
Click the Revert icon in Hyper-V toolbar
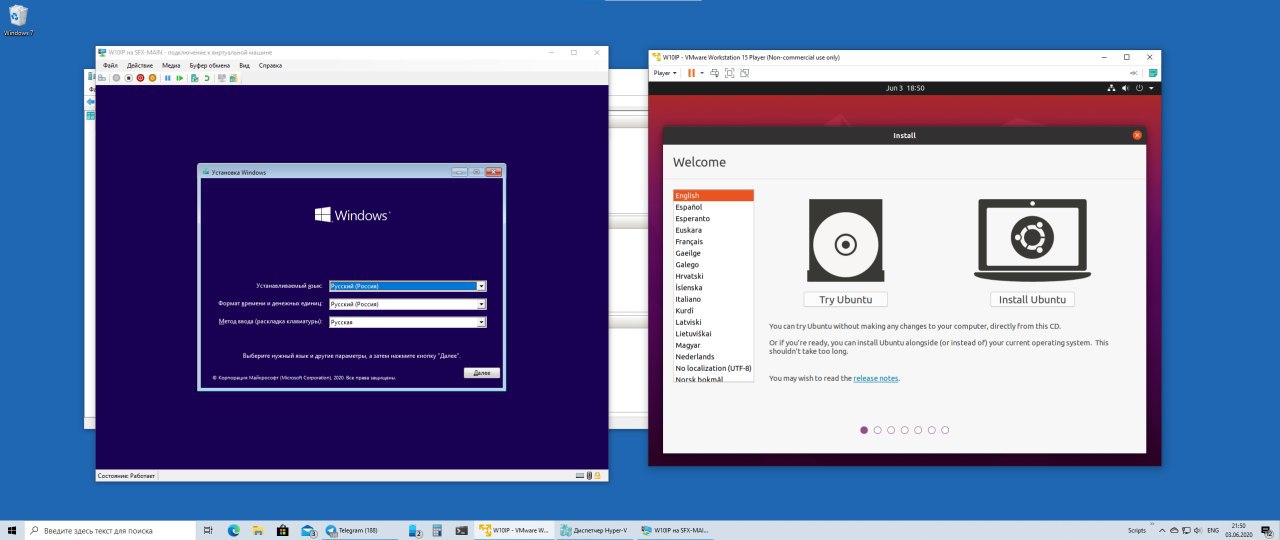[x=206, y=77]
